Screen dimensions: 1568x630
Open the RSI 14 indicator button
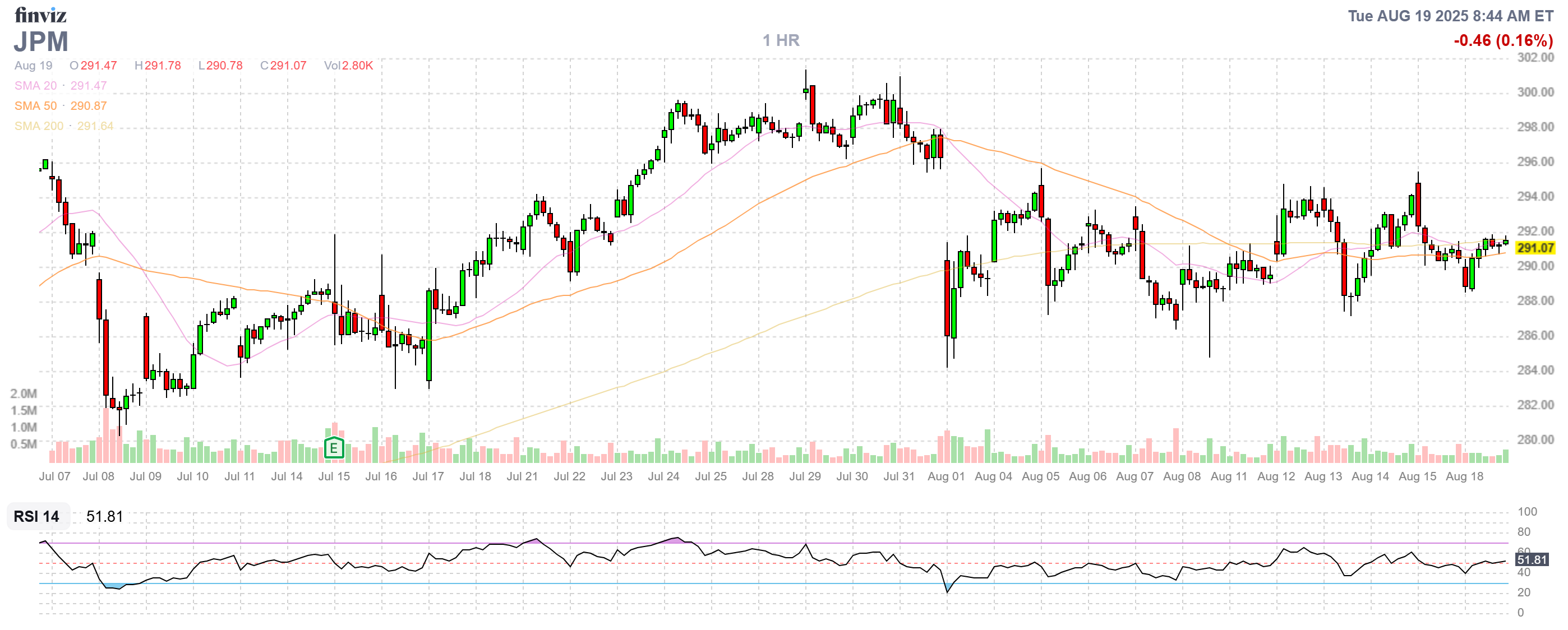click(36, 516)
